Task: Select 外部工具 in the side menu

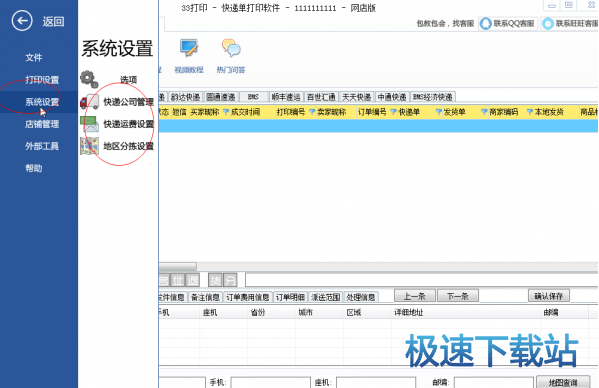Action: click(x=42, y=146)
